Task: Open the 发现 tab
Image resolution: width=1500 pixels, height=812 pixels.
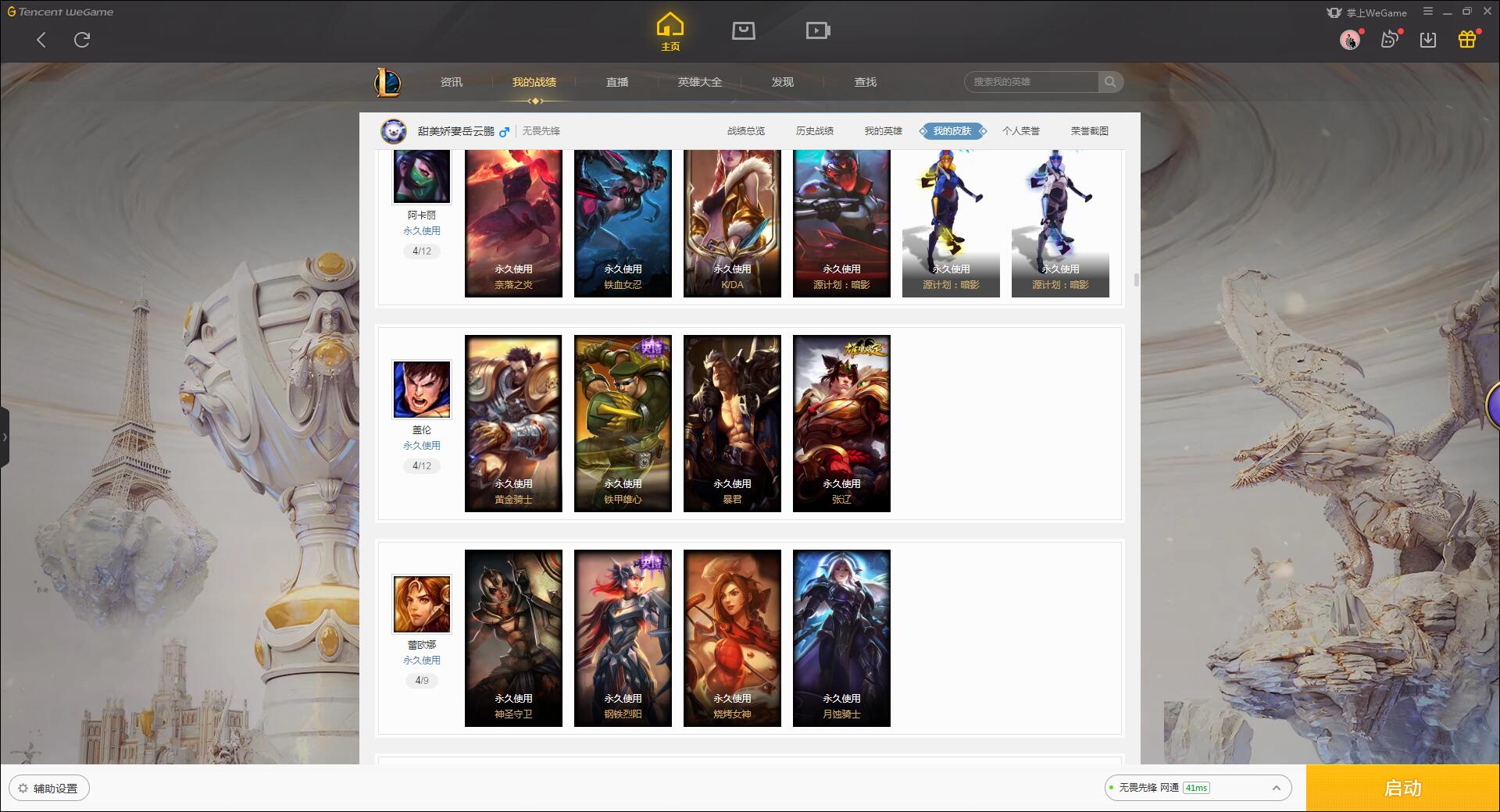Action: click(783, 82)
